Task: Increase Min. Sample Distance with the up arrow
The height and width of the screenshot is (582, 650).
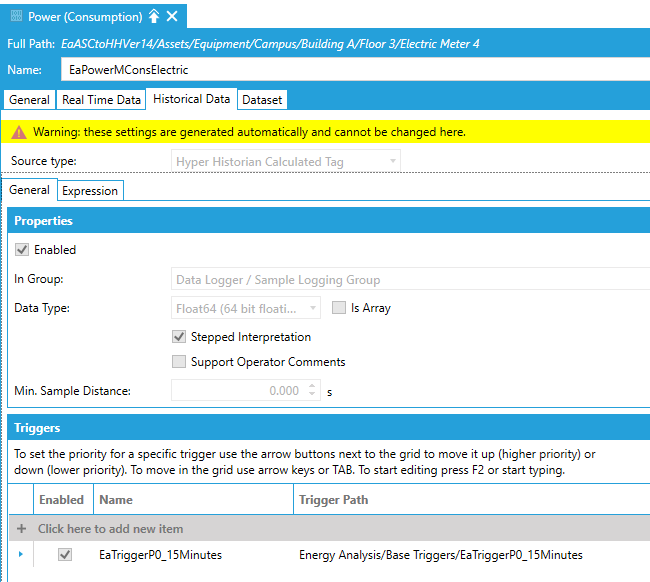Action: tap(312, 386)
